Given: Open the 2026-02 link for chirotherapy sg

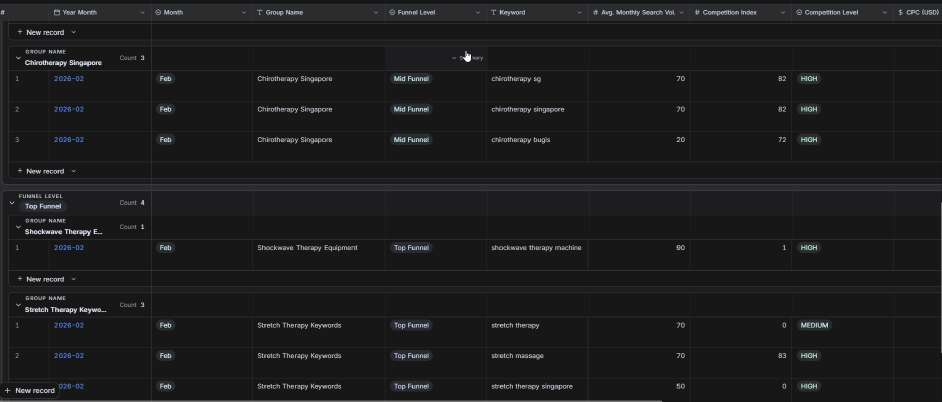Looking at the screenshot, I should click(x=69, y=79).
